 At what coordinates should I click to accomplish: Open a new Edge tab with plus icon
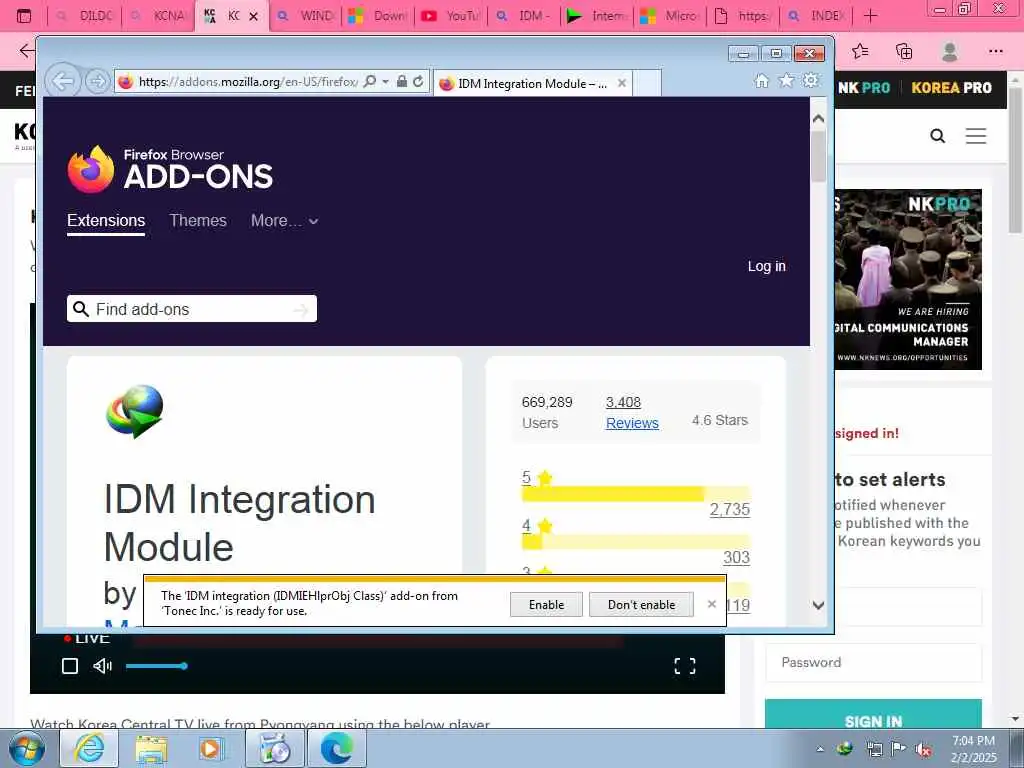[x=871, y=16]
